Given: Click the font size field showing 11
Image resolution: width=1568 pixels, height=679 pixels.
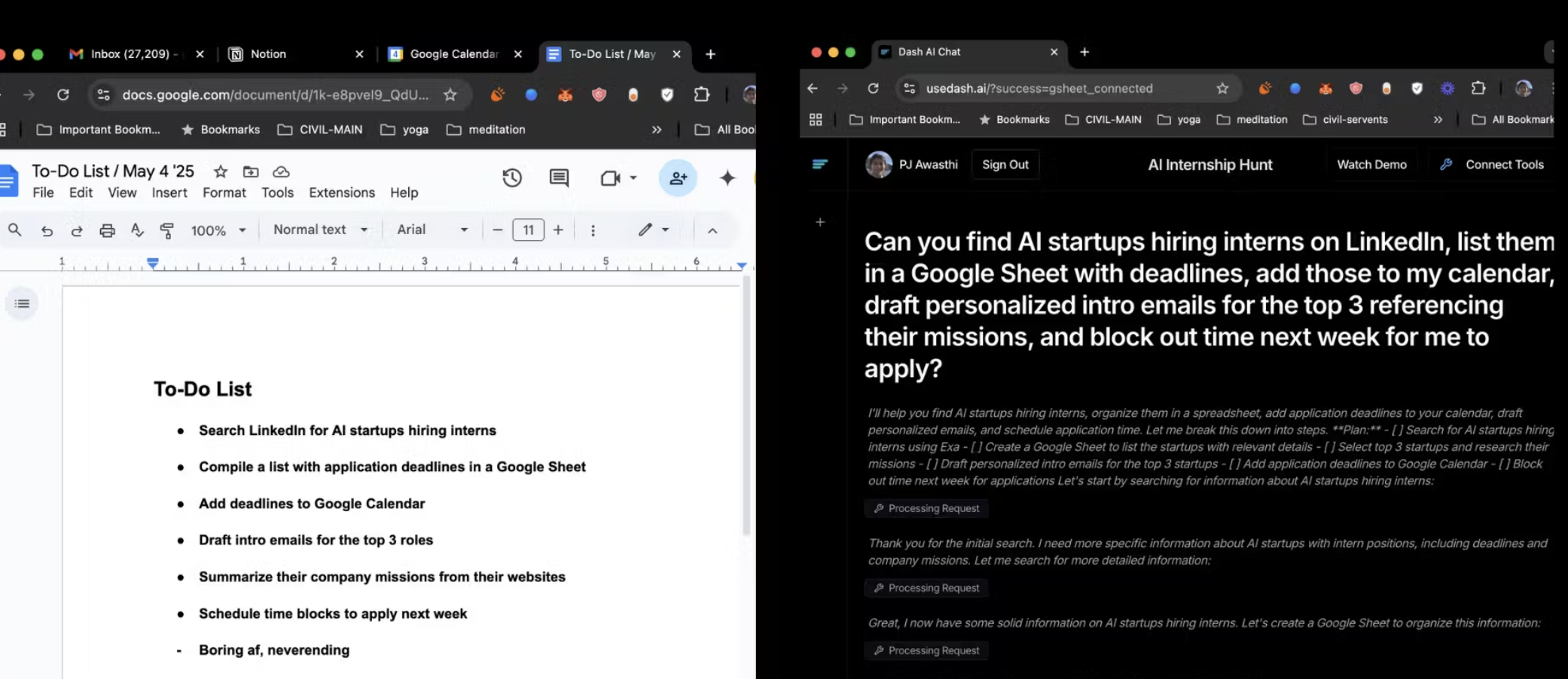Looking at the screenshot, I should pos(528,230).
